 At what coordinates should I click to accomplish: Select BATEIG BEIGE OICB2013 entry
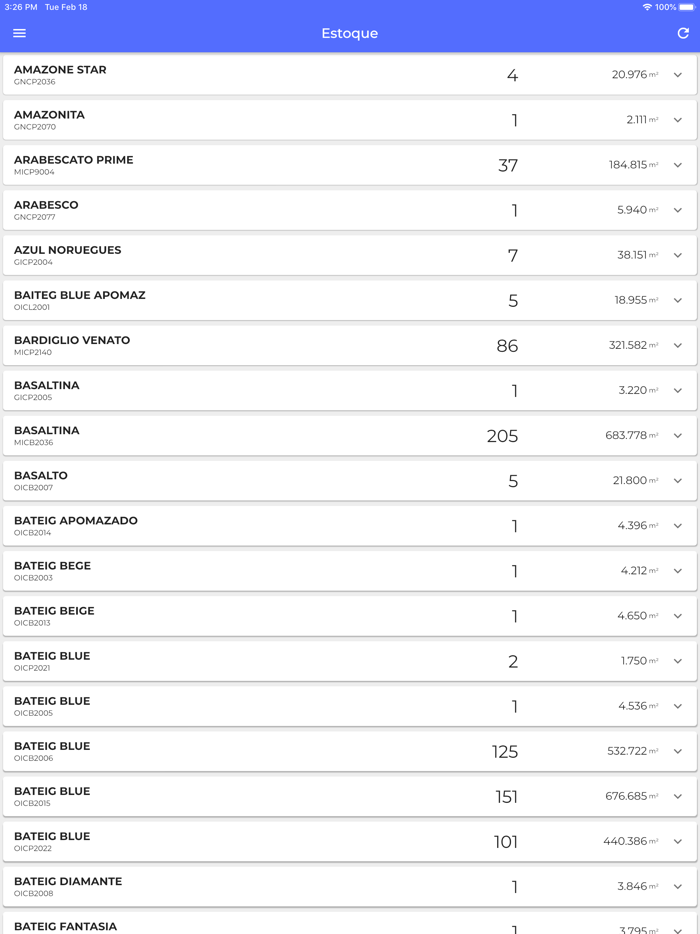click(54, 615)
